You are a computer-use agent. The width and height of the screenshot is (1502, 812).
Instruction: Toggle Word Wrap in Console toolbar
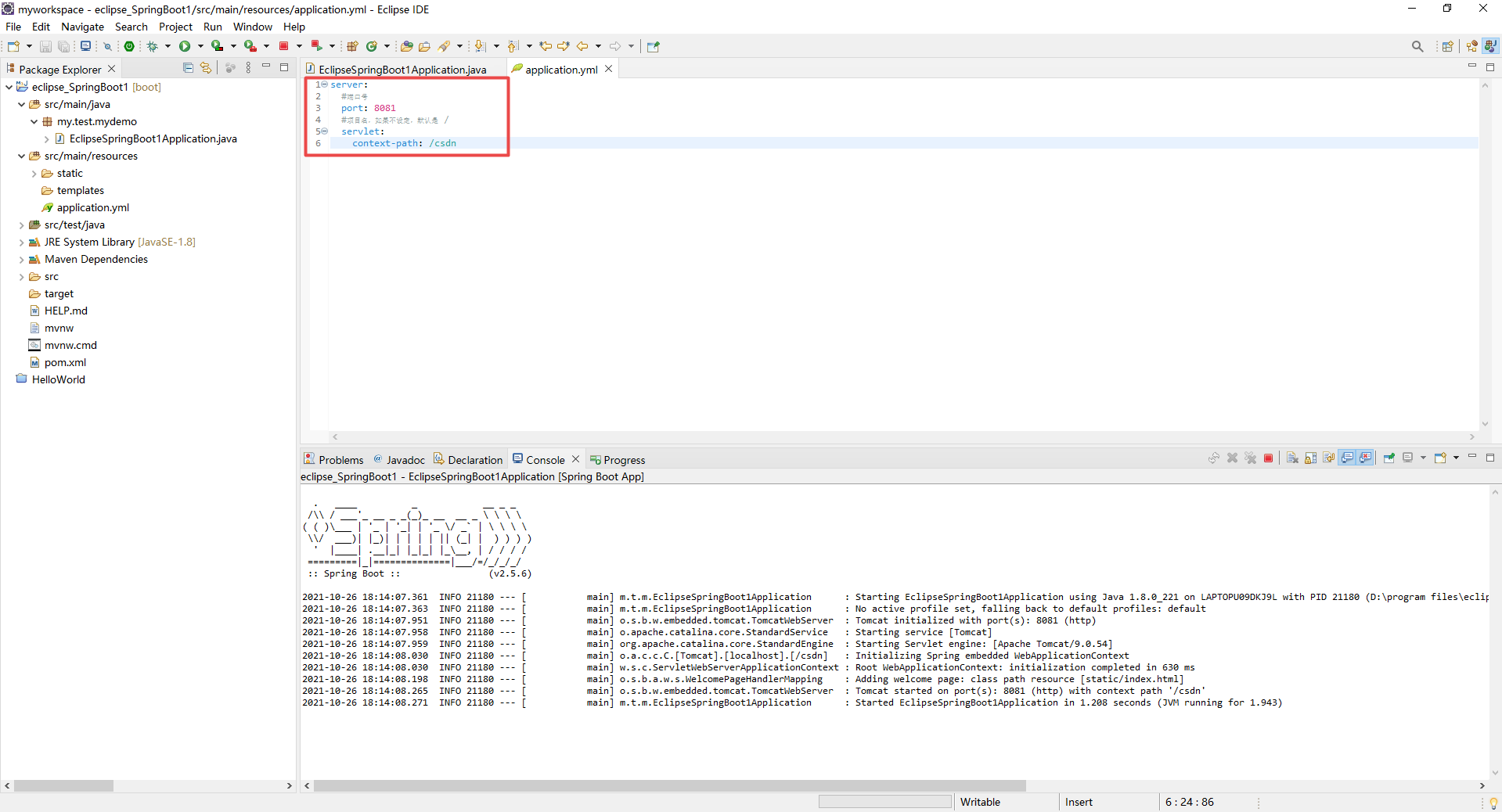tap(1329, 458)
